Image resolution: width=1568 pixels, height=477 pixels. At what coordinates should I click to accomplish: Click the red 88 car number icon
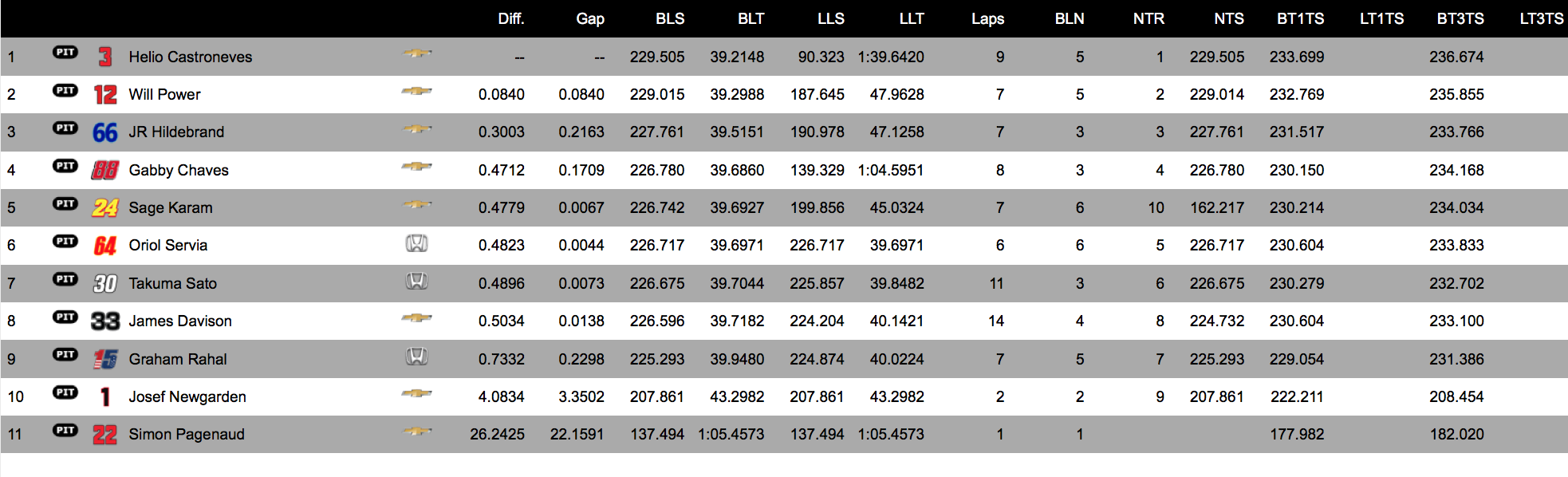pos(105,170)
